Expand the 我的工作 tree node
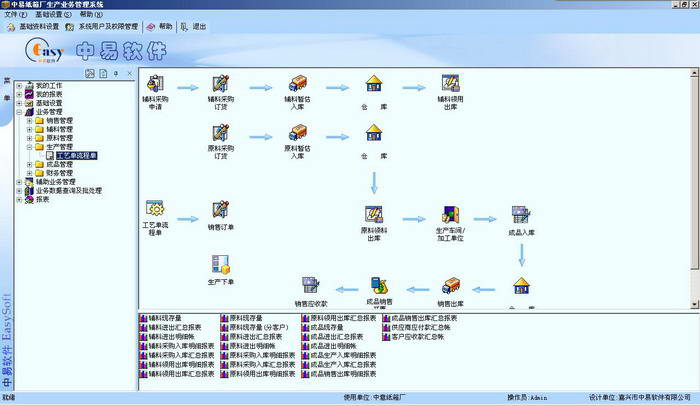This screenshot has width=700, height=406. point(19,85)
